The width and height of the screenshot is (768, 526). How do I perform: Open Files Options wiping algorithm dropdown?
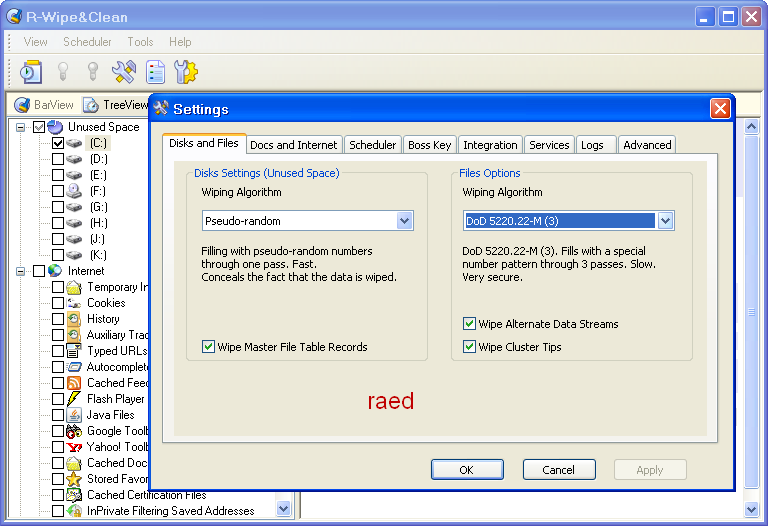coord(665,221)
